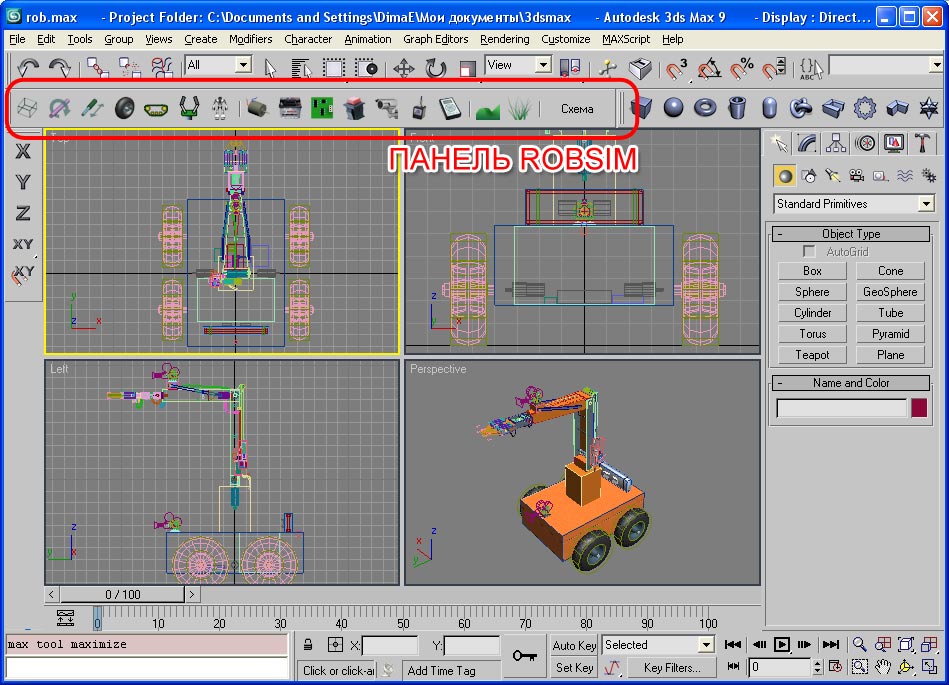949x685 pixels.
Task: Open the Rendering menu
Action: coord(505,39)
